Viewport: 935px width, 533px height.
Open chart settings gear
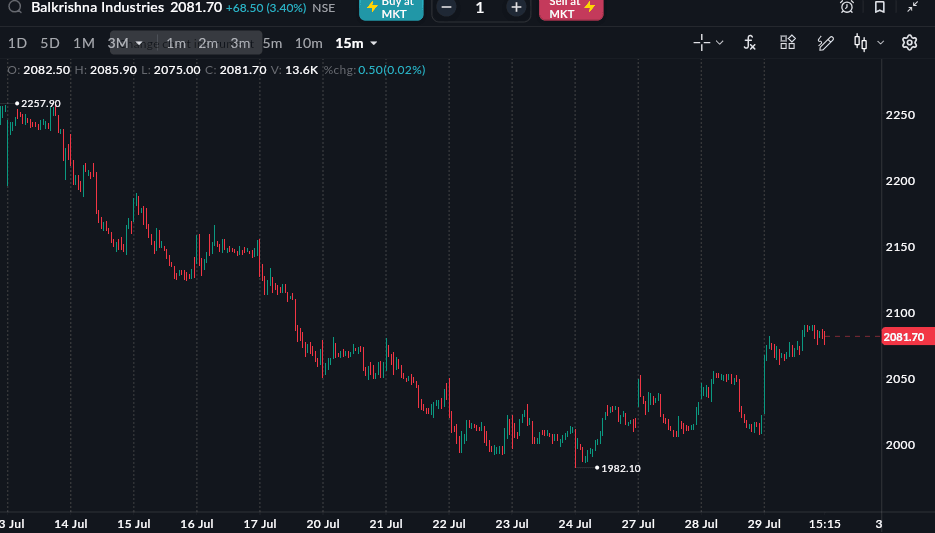tap(909, 43)
